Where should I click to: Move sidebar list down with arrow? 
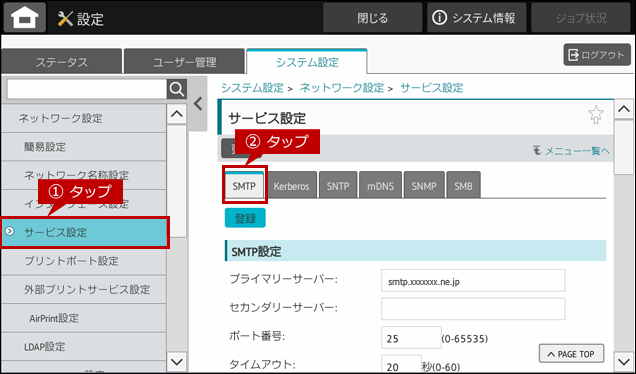tap(177, 361)
